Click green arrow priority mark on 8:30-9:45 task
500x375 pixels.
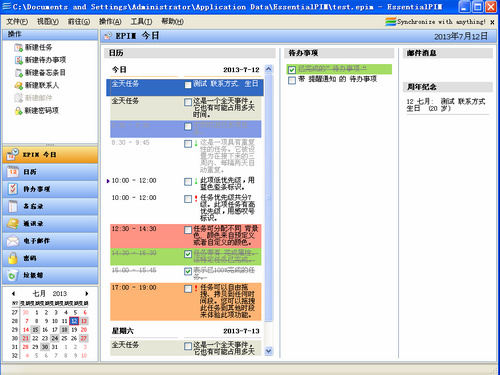[x=196, y=143]
